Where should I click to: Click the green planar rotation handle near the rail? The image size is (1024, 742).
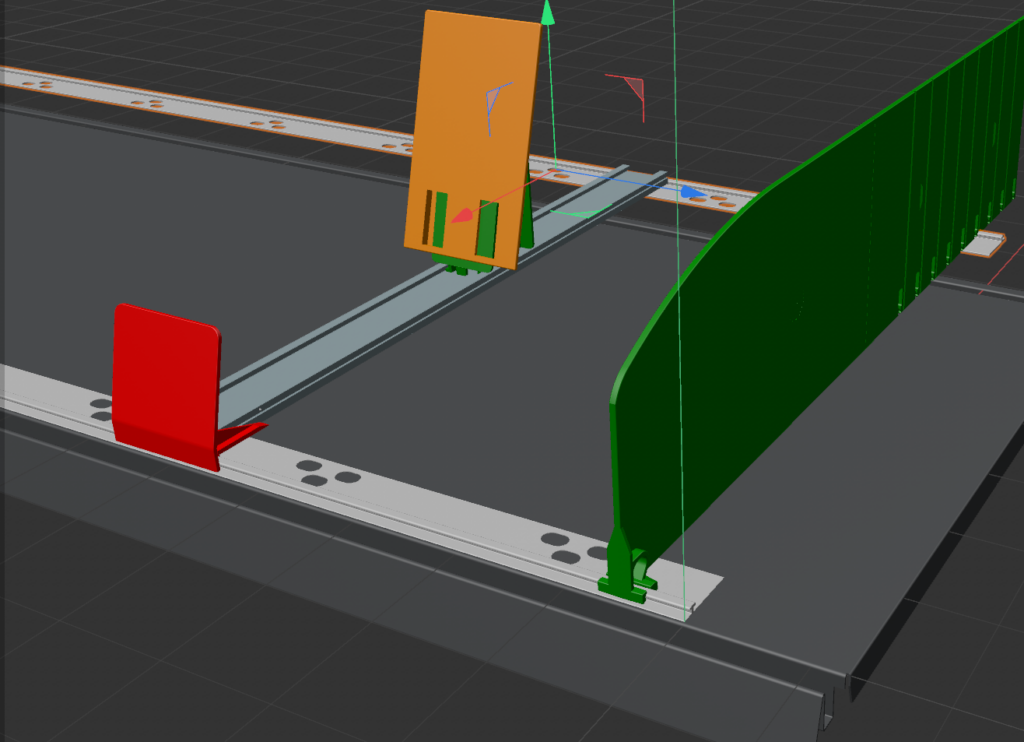[x=582, y=212]
